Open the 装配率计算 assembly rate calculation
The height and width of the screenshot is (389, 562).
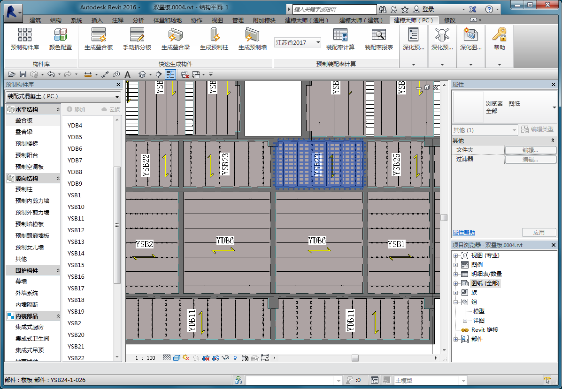pos(340,39)
